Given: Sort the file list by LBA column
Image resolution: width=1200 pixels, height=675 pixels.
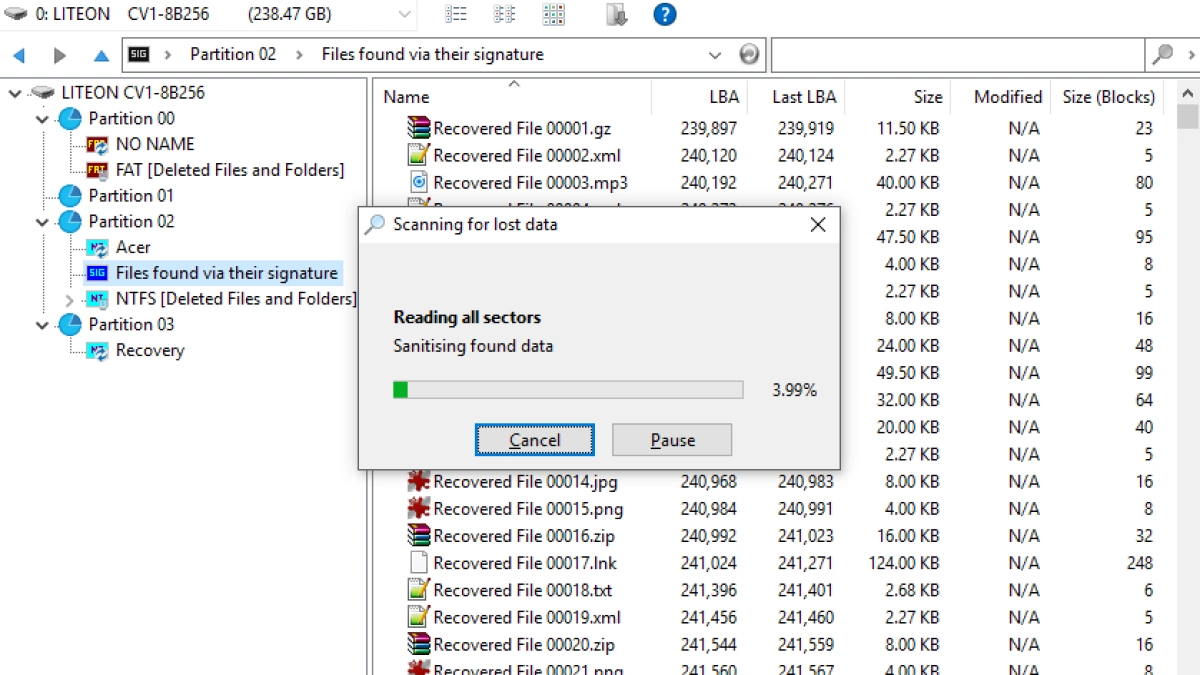Looking at the screenshot, I should (723, 97).
